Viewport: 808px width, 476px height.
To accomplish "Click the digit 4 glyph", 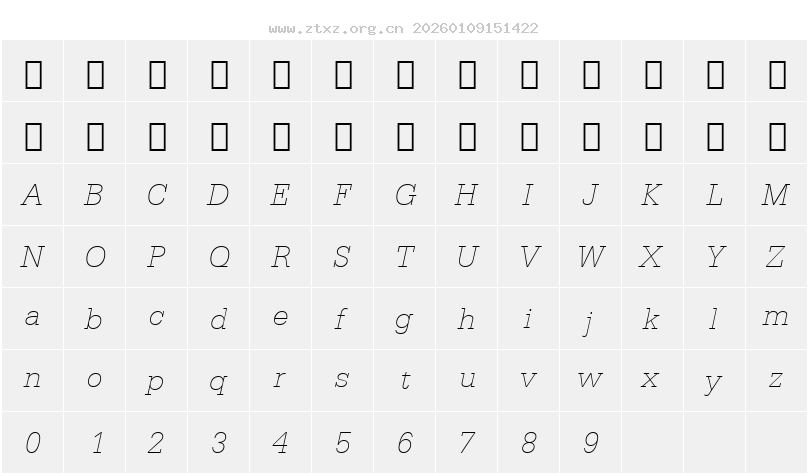I will [x=281, y=442].
